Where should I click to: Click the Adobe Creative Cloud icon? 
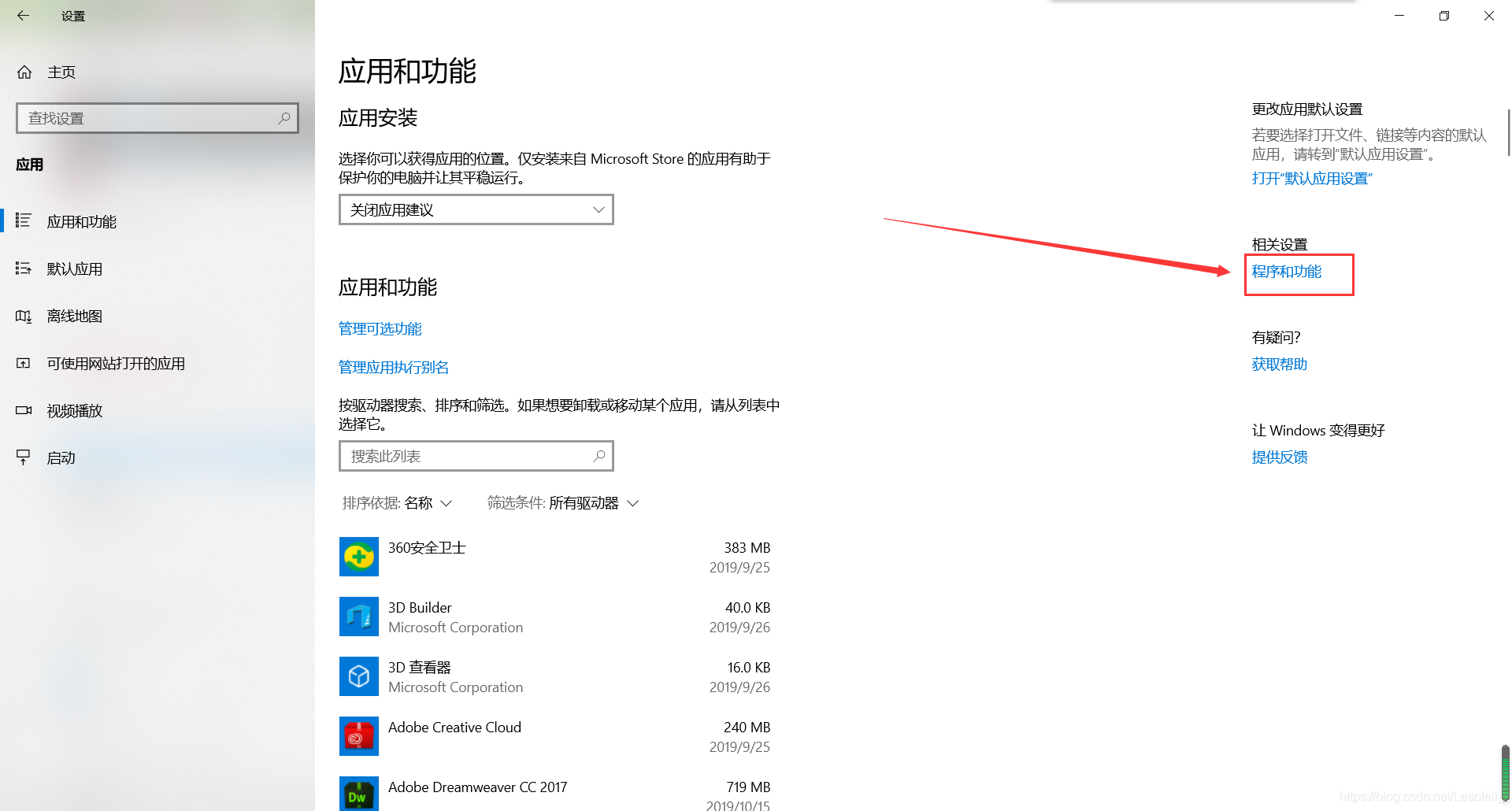tap(359, 736)
